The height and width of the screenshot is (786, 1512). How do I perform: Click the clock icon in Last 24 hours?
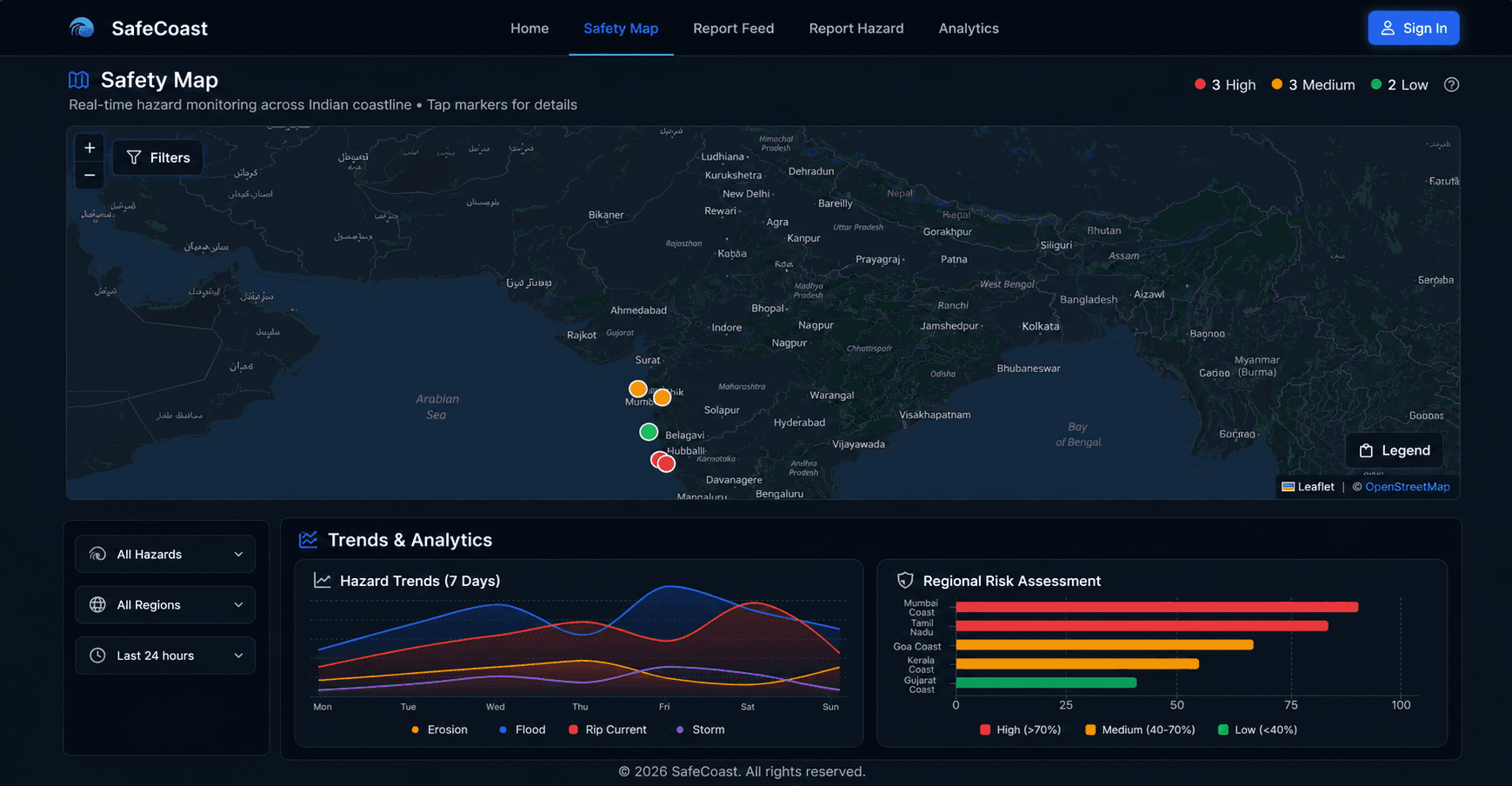tap(98, 656)
